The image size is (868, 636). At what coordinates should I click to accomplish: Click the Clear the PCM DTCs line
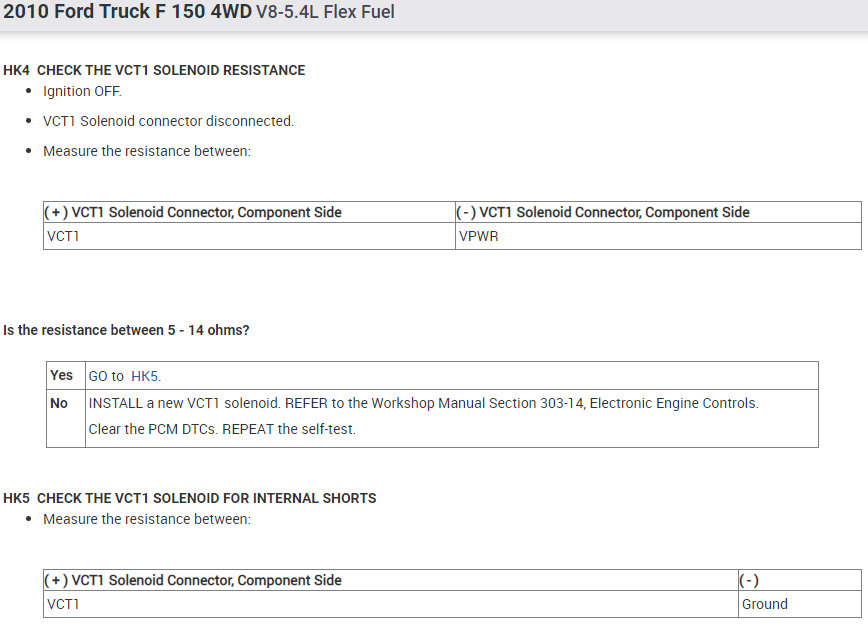tap(222, 430)
